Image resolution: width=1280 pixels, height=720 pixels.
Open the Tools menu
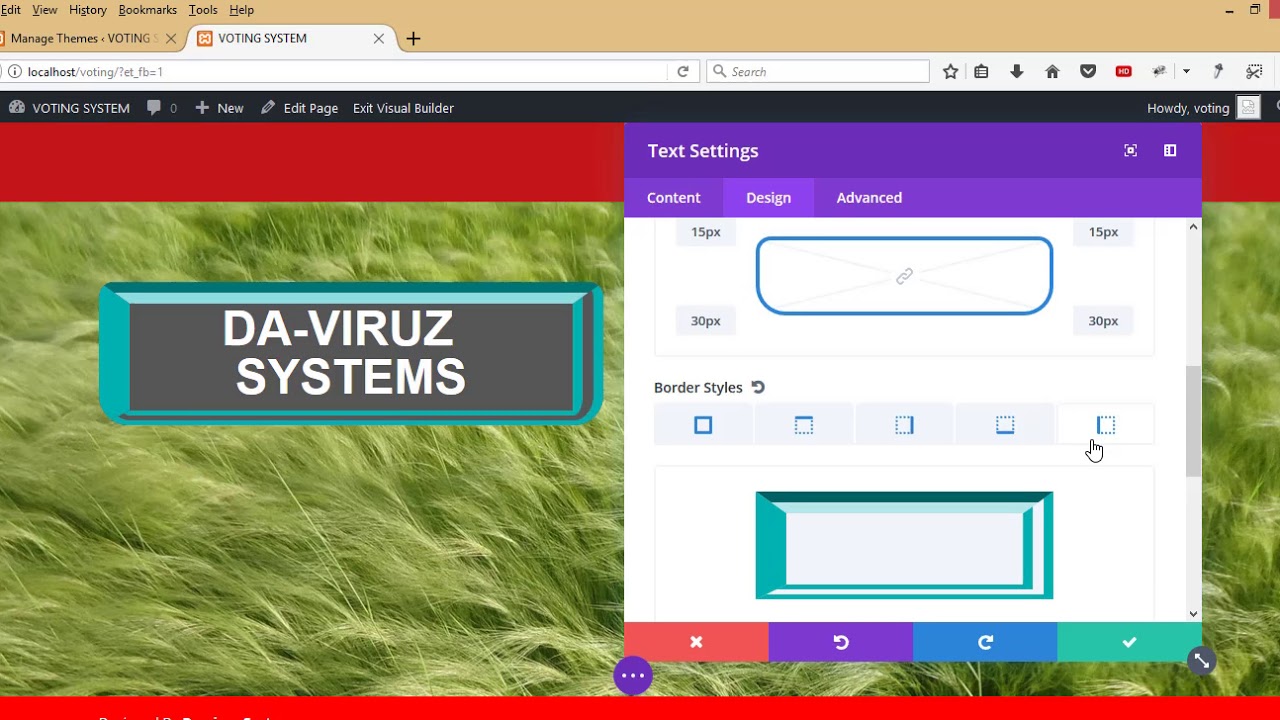coord(203,10)
